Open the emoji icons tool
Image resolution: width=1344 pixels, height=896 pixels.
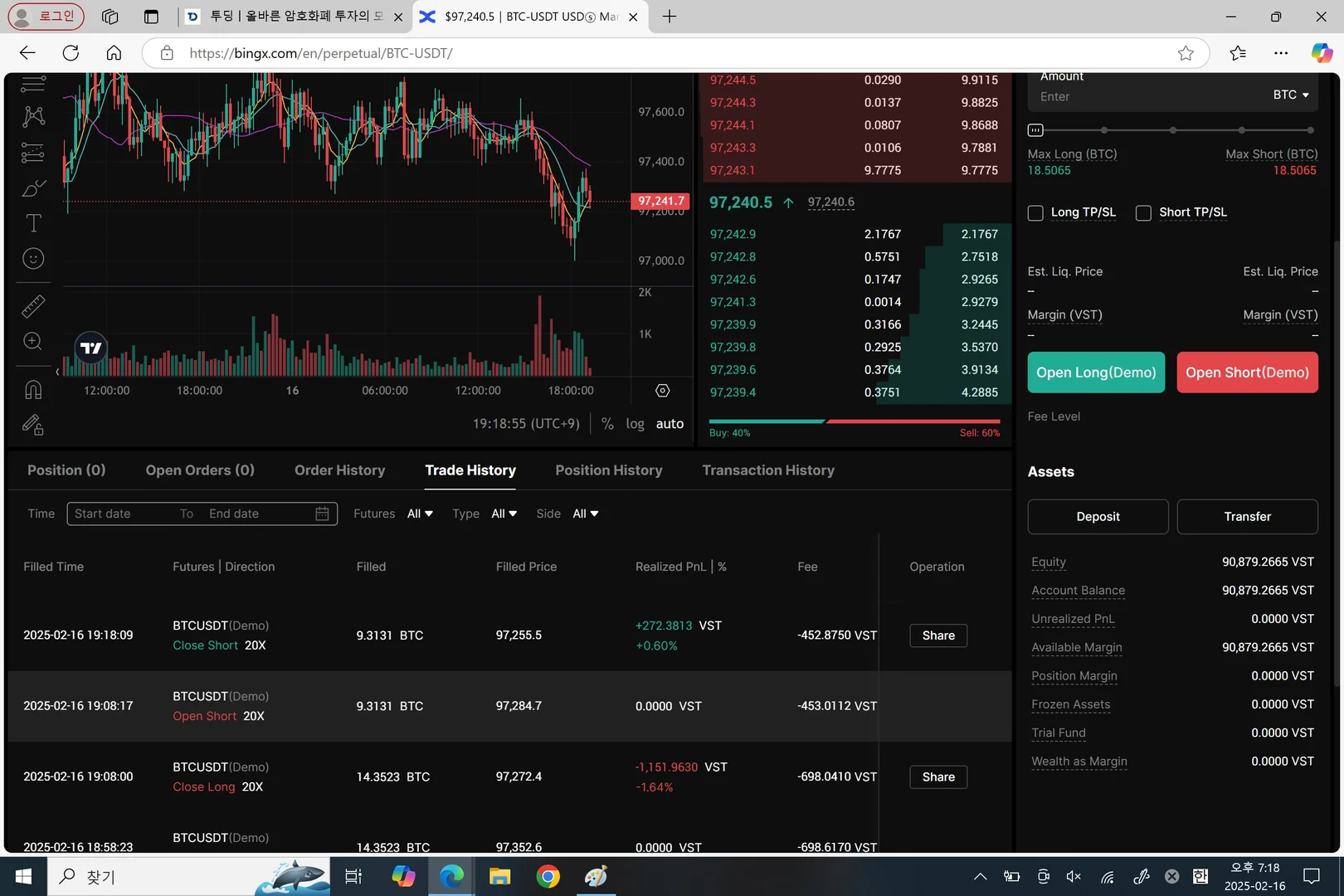(33, 259)
